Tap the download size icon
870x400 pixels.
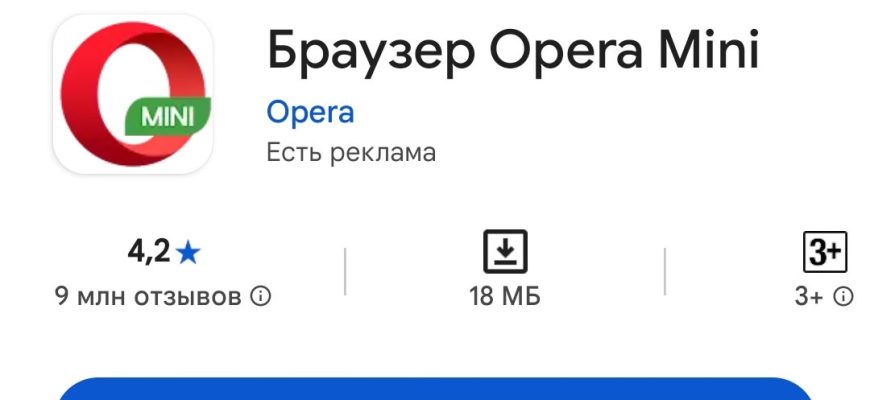[x=505, y=251]
